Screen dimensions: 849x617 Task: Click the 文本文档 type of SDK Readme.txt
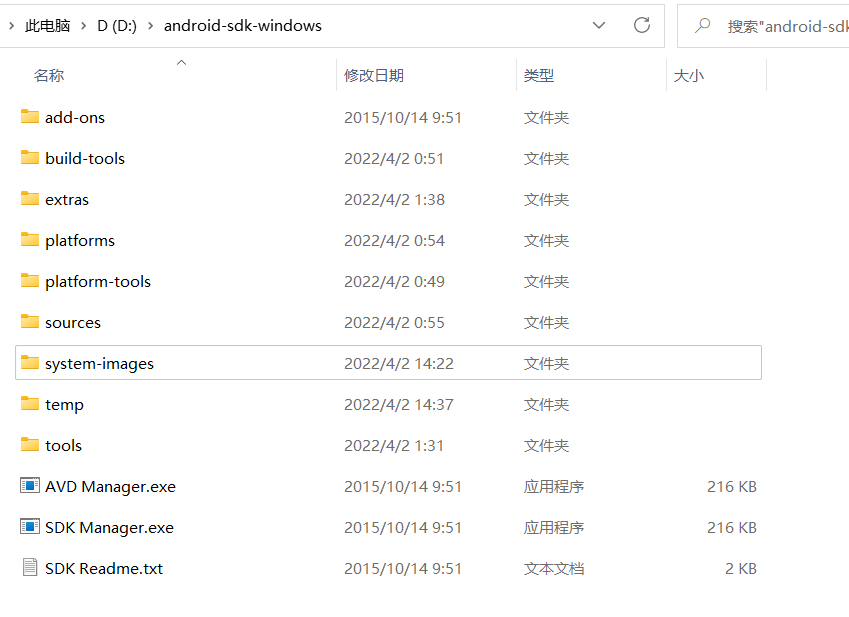(554, 568)
